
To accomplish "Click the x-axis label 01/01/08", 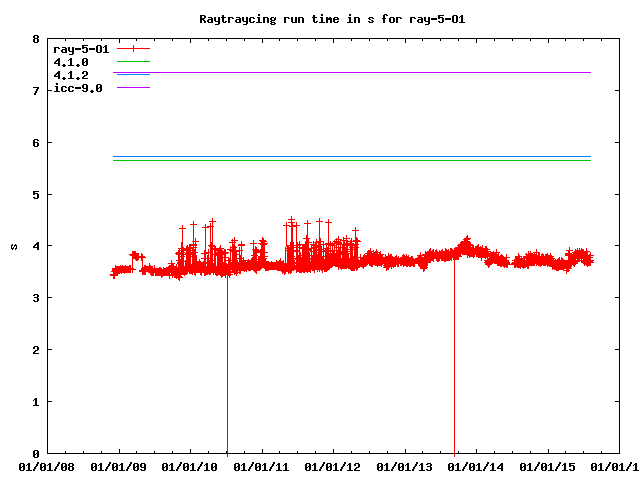I will [47, 466].
